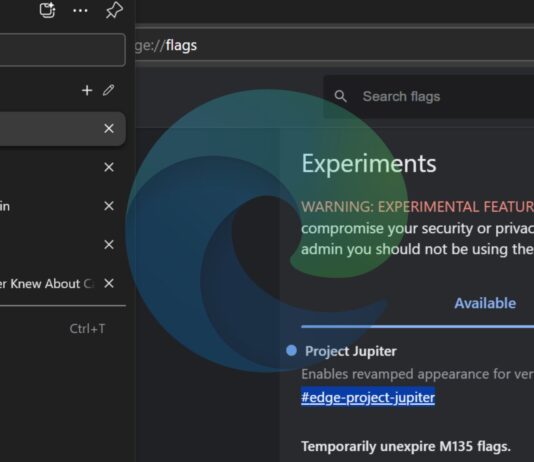Click the blue dot beside Project Jupiter
The width and height of the screenshot is (534, 462).
pyautogui.click(x=292, y=350)
